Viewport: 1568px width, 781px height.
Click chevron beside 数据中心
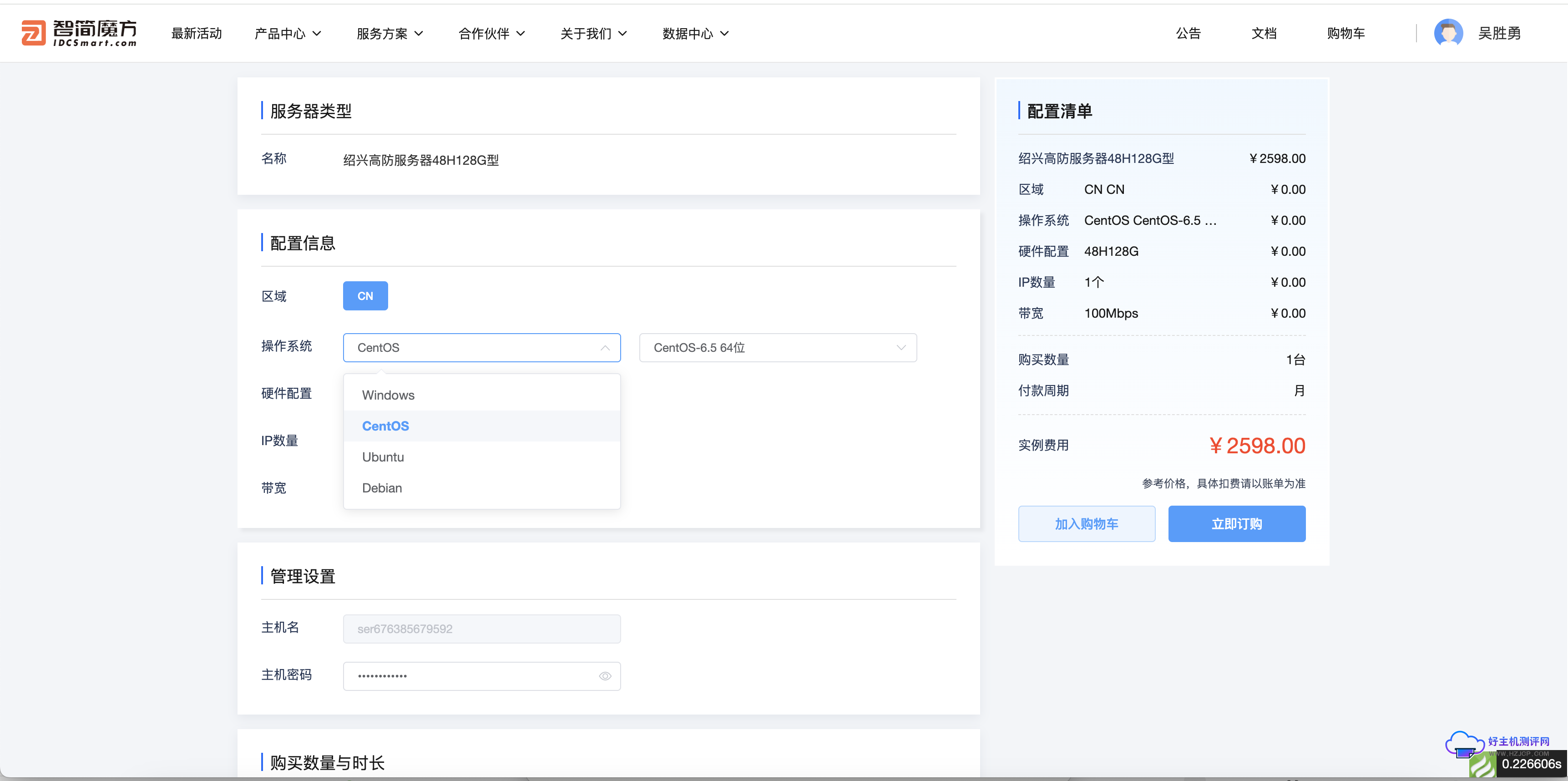tap(724, 34)
